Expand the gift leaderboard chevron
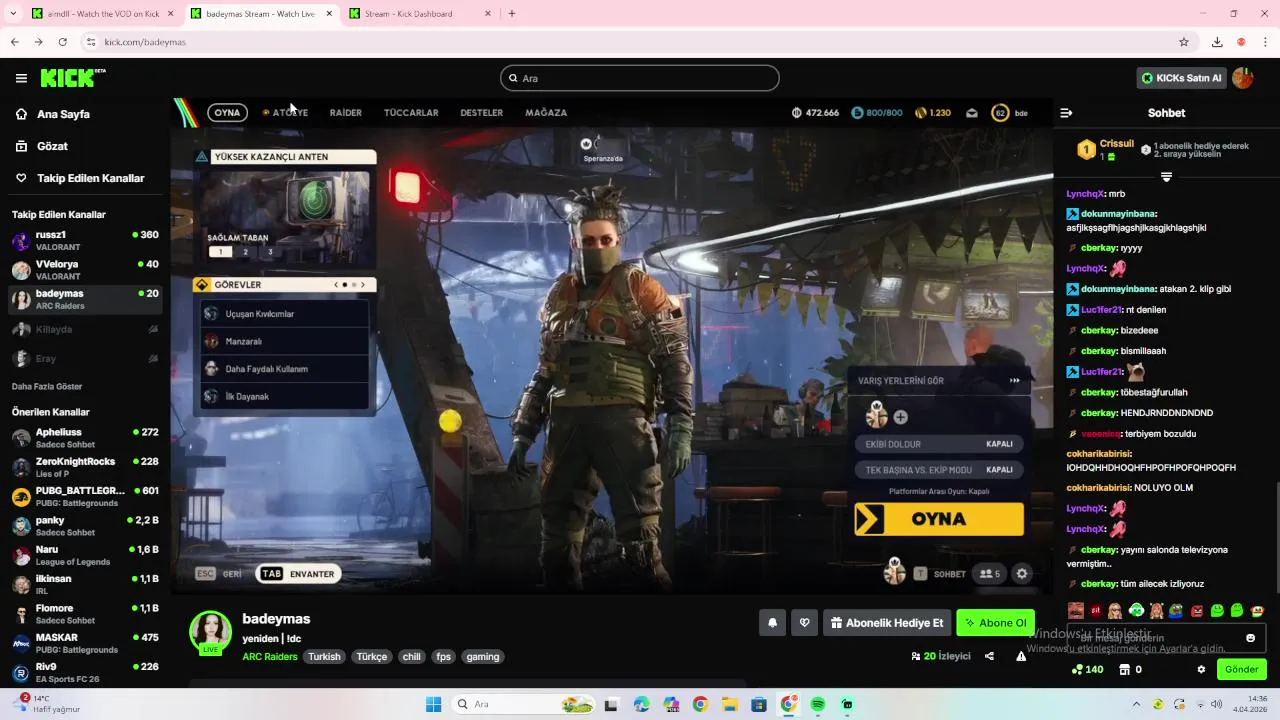 point(1166,177)
